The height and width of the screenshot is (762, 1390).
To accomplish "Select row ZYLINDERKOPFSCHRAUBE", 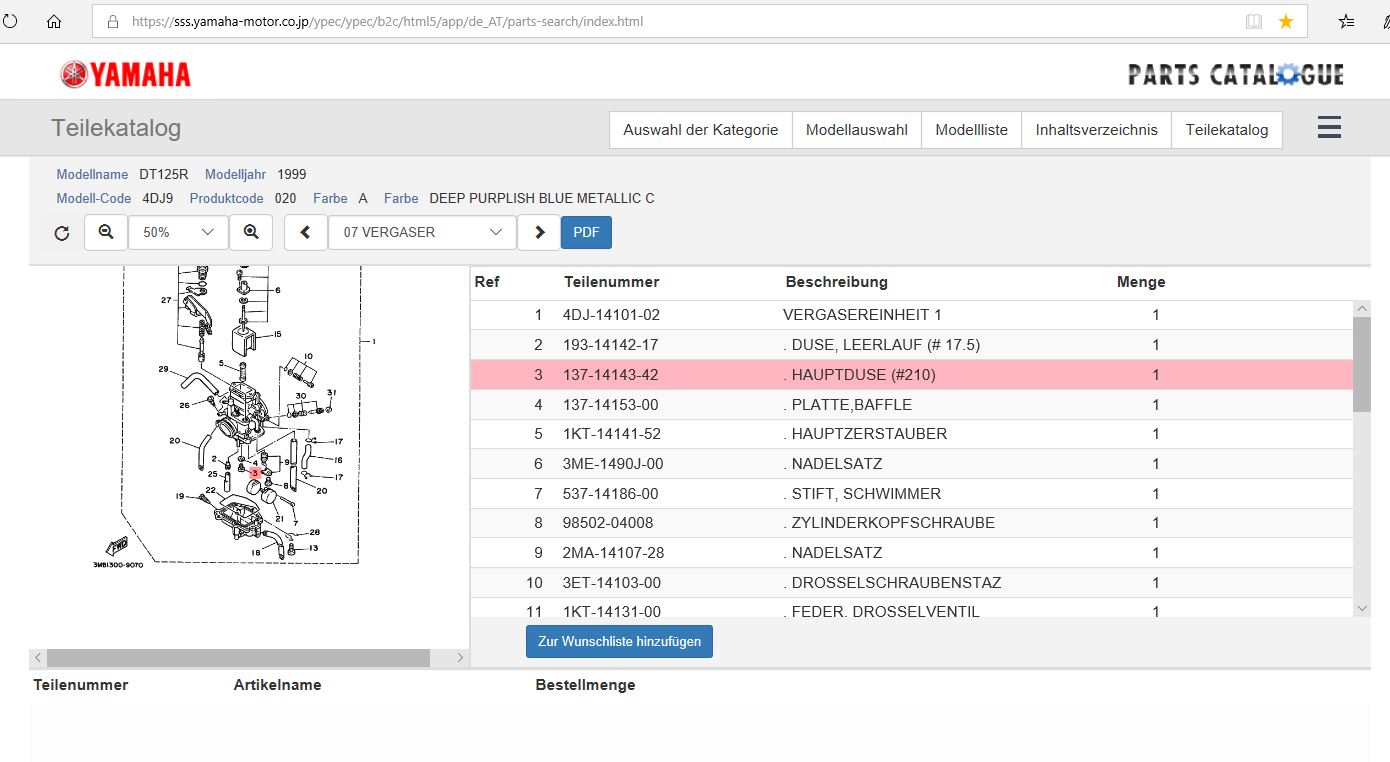I will [912, 523].
